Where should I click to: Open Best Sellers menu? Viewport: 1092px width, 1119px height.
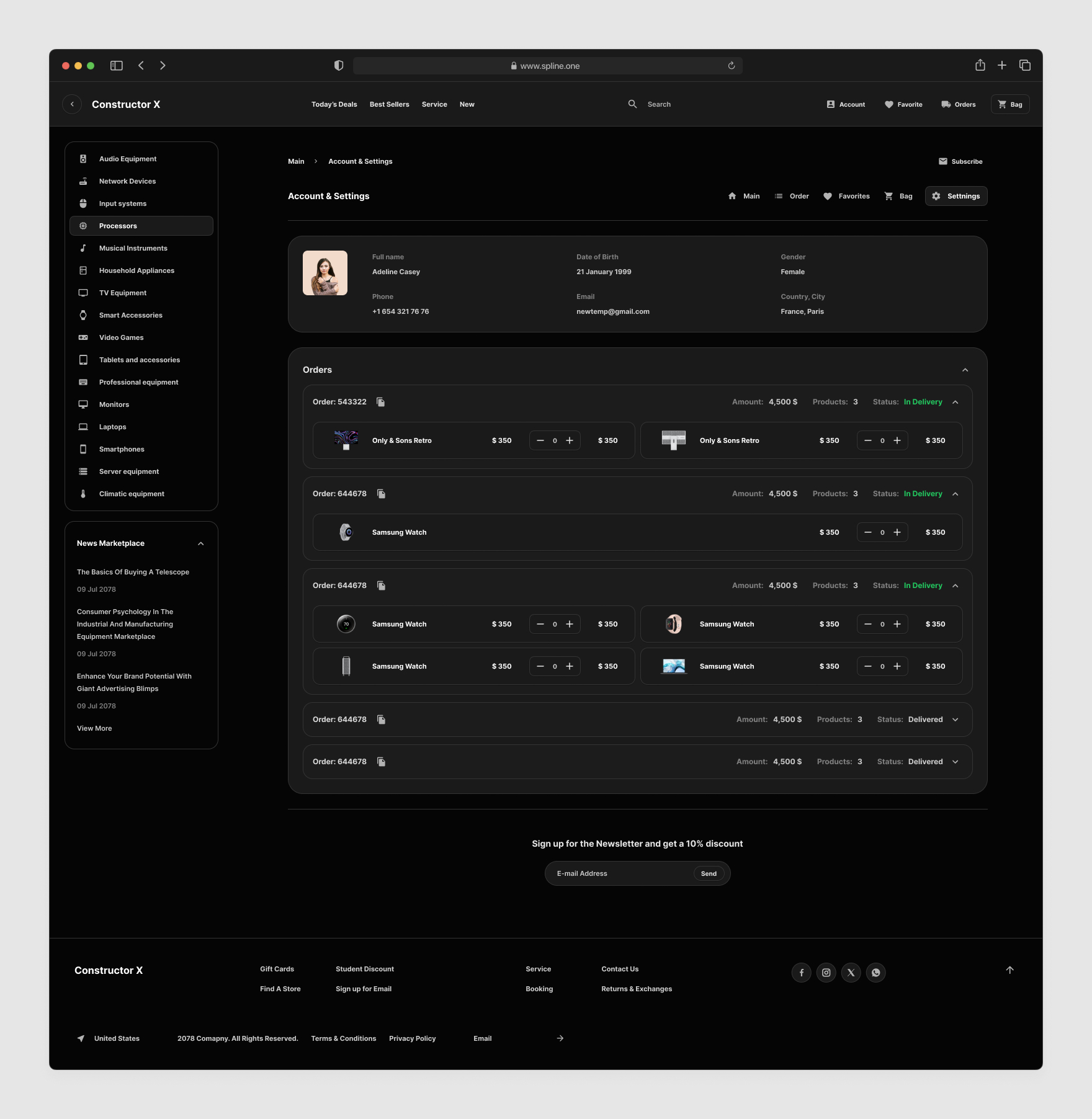pyautogui.click(x=390, y=104)
